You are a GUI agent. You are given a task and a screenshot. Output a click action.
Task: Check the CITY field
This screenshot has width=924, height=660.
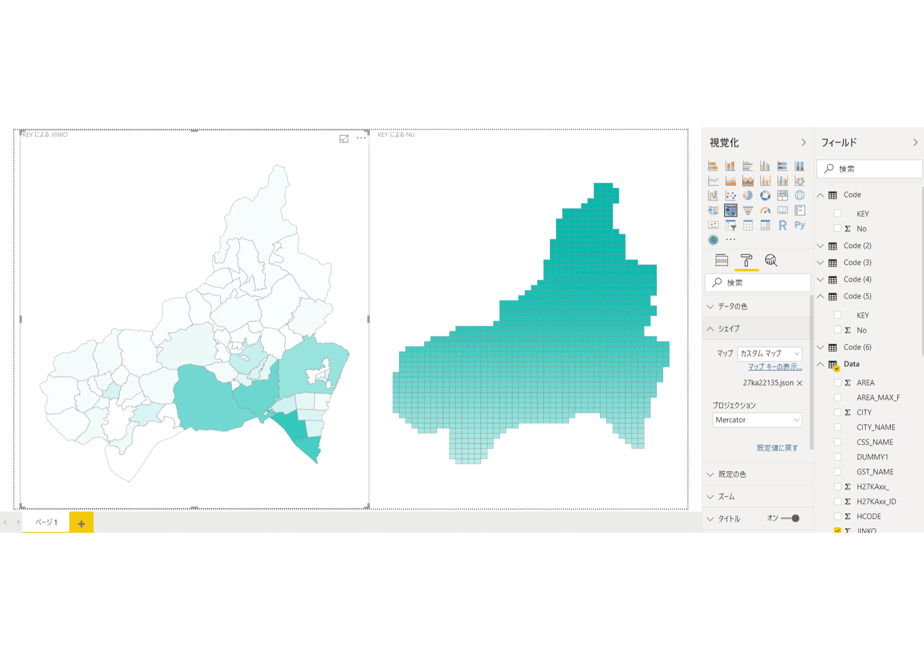(x=837, y=412)
